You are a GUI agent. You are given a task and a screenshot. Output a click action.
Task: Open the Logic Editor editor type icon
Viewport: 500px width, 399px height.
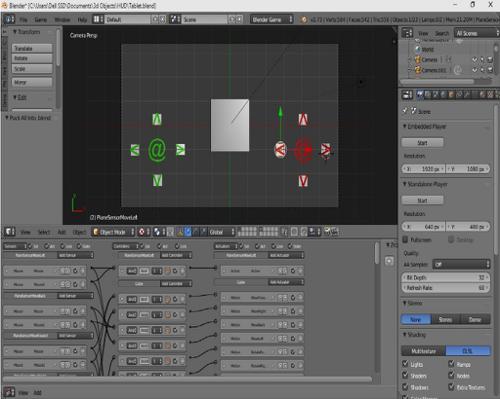[x=9, y=392]
